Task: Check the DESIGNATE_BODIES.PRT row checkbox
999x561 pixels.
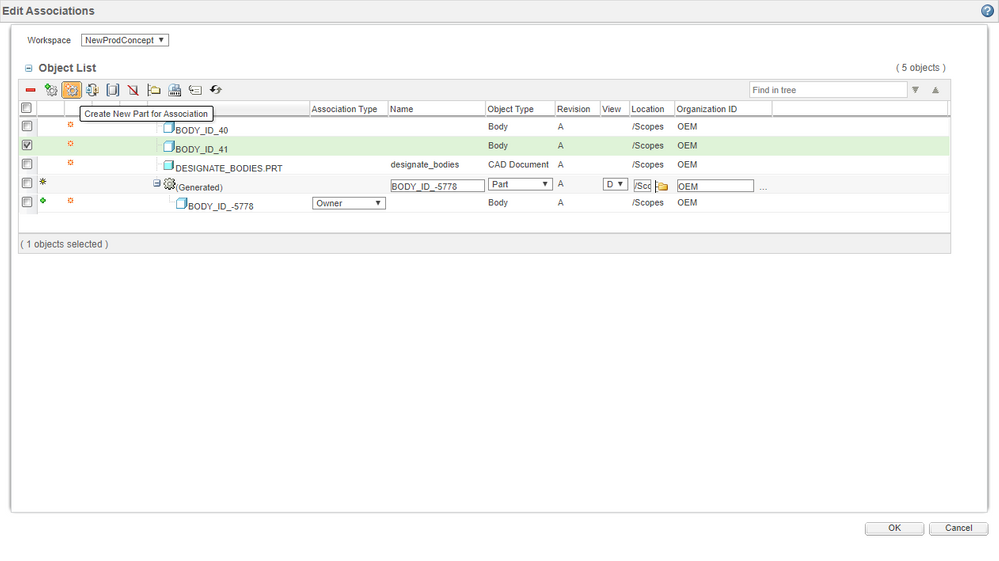Action: click(27, 164)
